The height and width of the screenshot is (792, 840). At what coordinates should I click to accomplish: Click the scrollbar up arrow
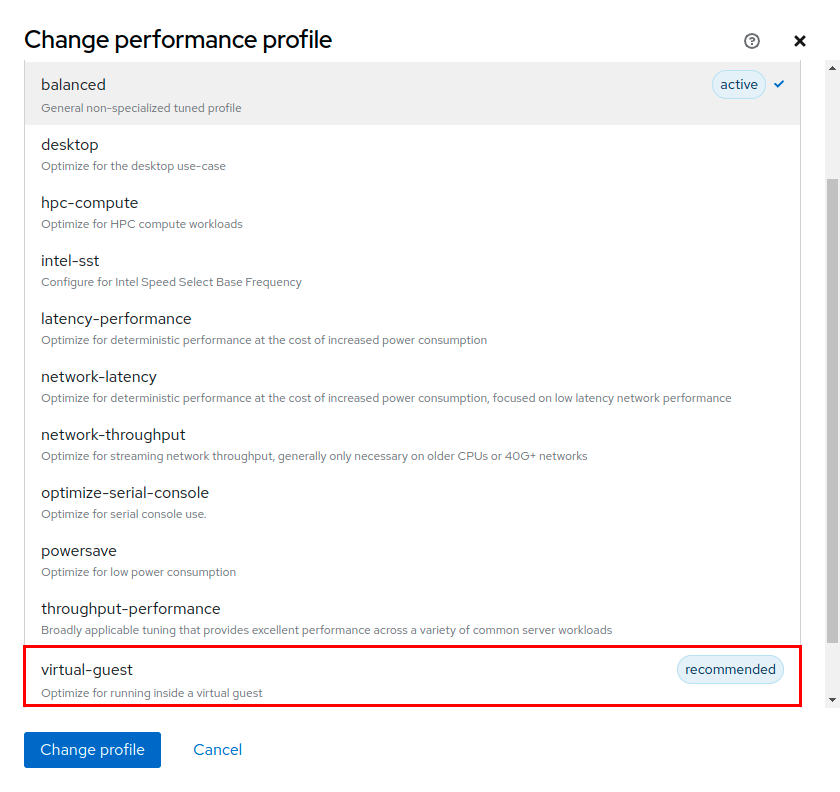coord(832,68)
